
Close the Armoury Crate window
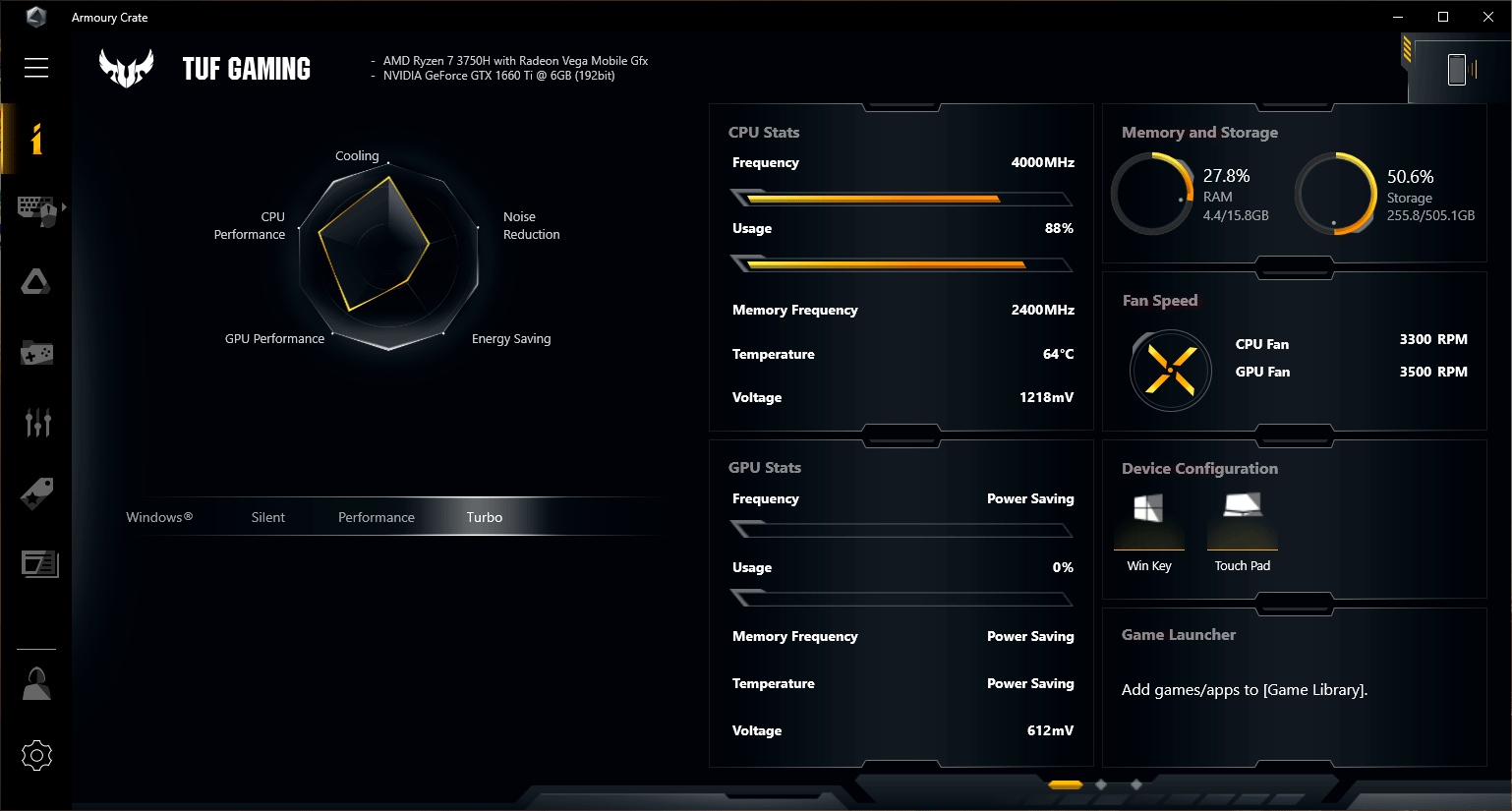pyautogui.click(x=1488, y=17)
